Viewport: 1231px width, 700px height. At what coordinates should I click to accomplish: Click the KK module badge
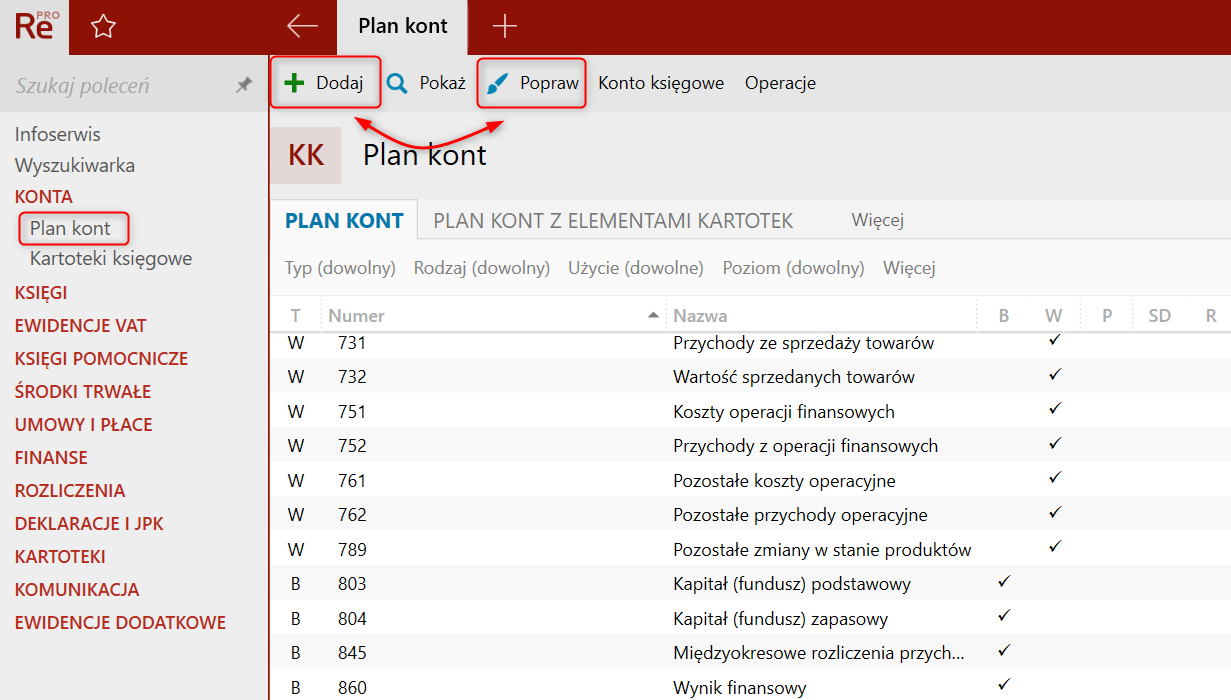[x=306, y=155]
